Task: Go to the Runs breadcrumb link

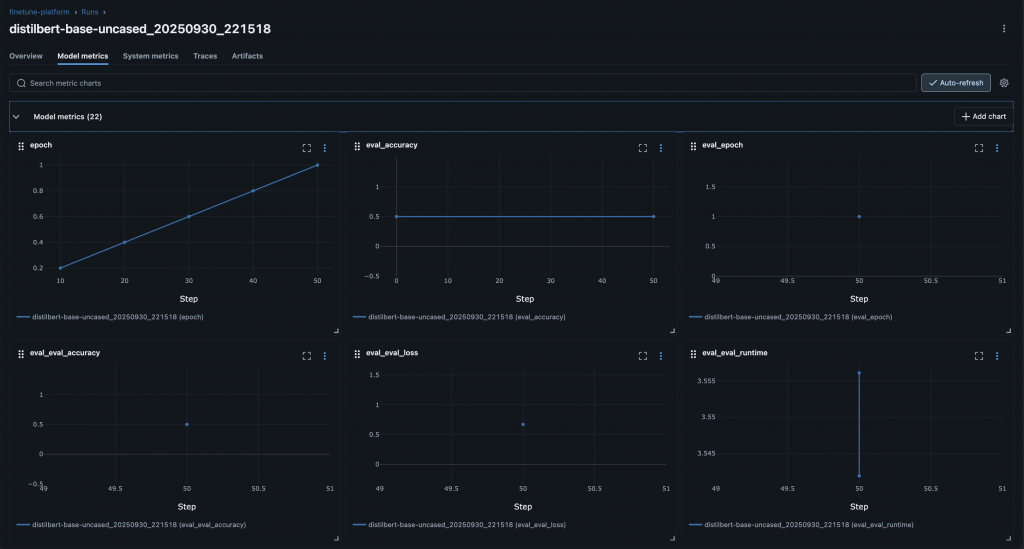Action: (x=89, y=12)
